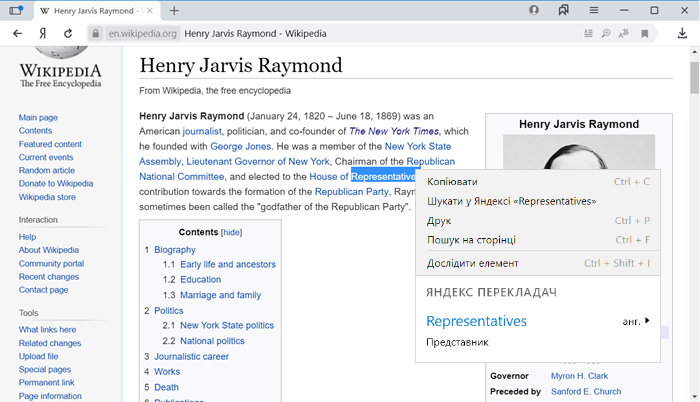Open the 'About Wikipedia' link
Image resolution: width=700 pixels, height=402 pixels.
49,250
